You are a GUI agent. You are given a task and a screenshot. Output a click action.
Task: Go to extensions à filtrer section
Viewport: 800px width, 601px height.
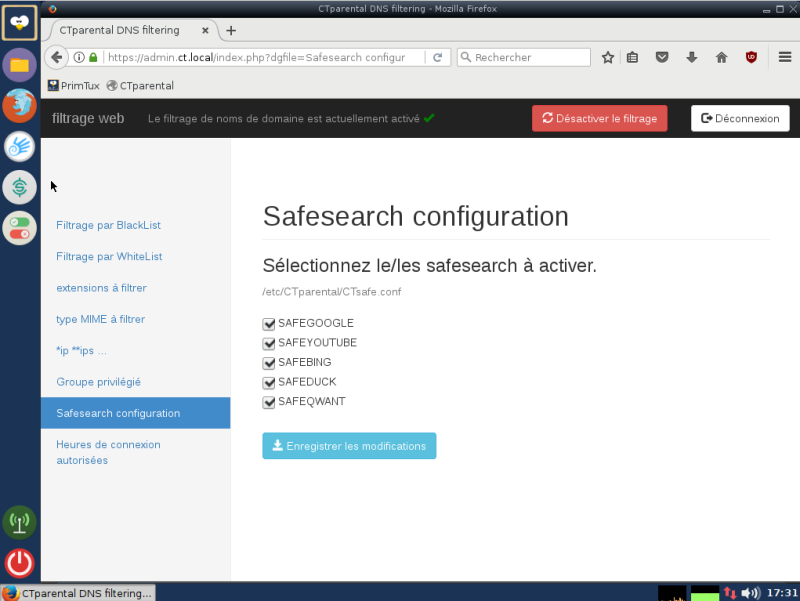tap(101, 288)
